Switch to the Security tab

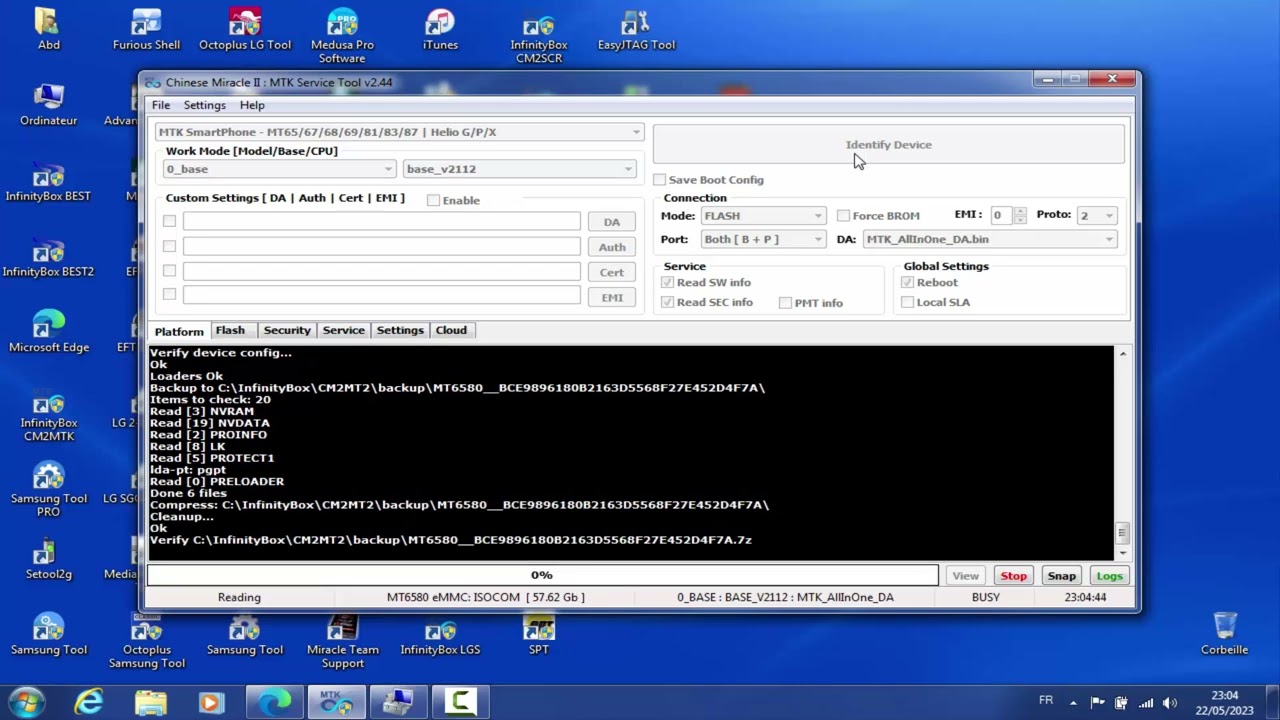coord(287,330)
